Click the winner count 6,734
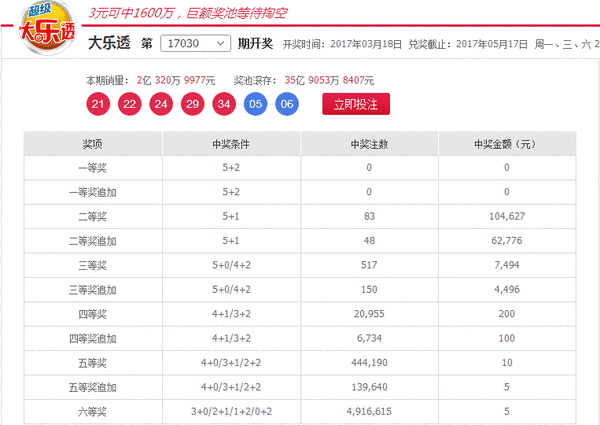This screenshot has width=600, height=425. coord(369,339)
